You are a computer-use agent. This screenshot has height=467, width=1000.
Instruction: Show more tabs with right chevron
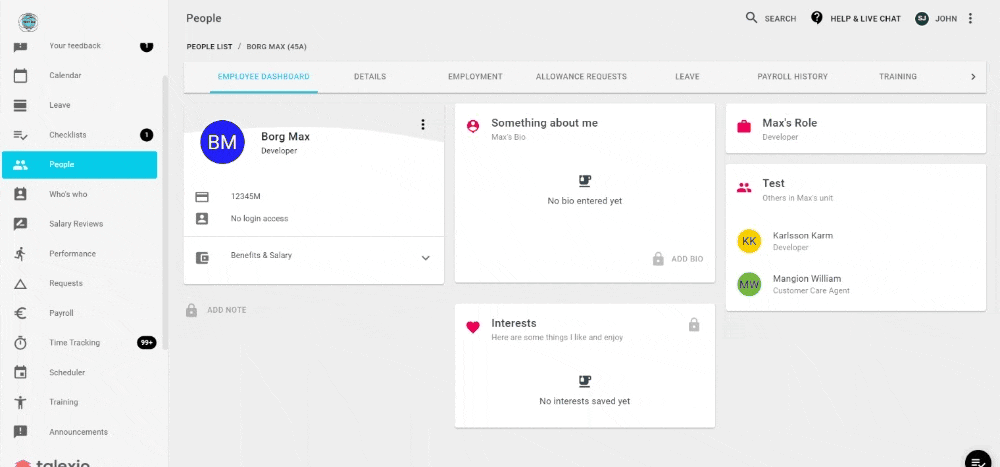click(x=973, y=77)
